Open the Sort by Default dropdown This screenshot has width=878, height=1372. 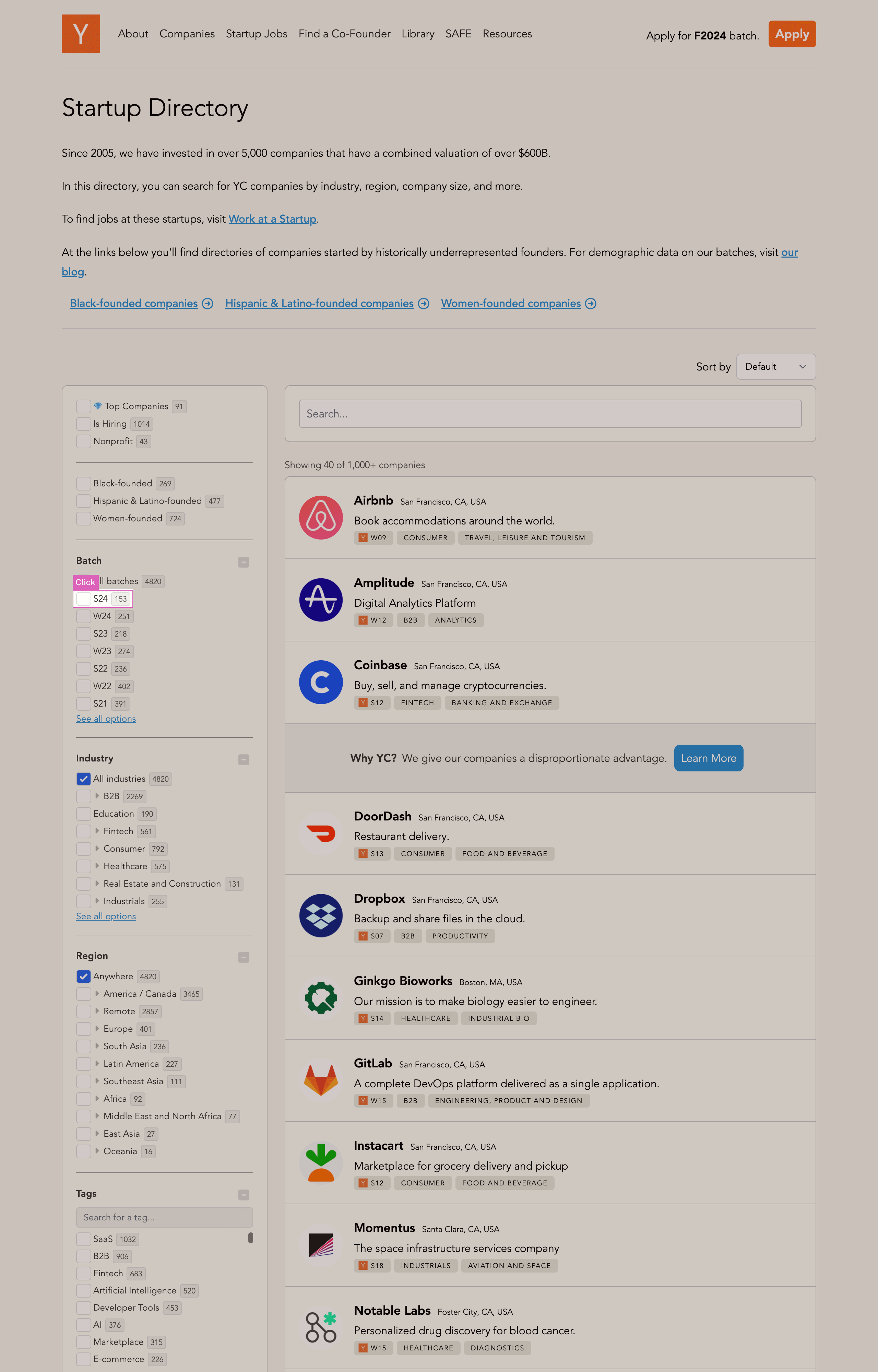pyautogui.click(x=775, y=367)
